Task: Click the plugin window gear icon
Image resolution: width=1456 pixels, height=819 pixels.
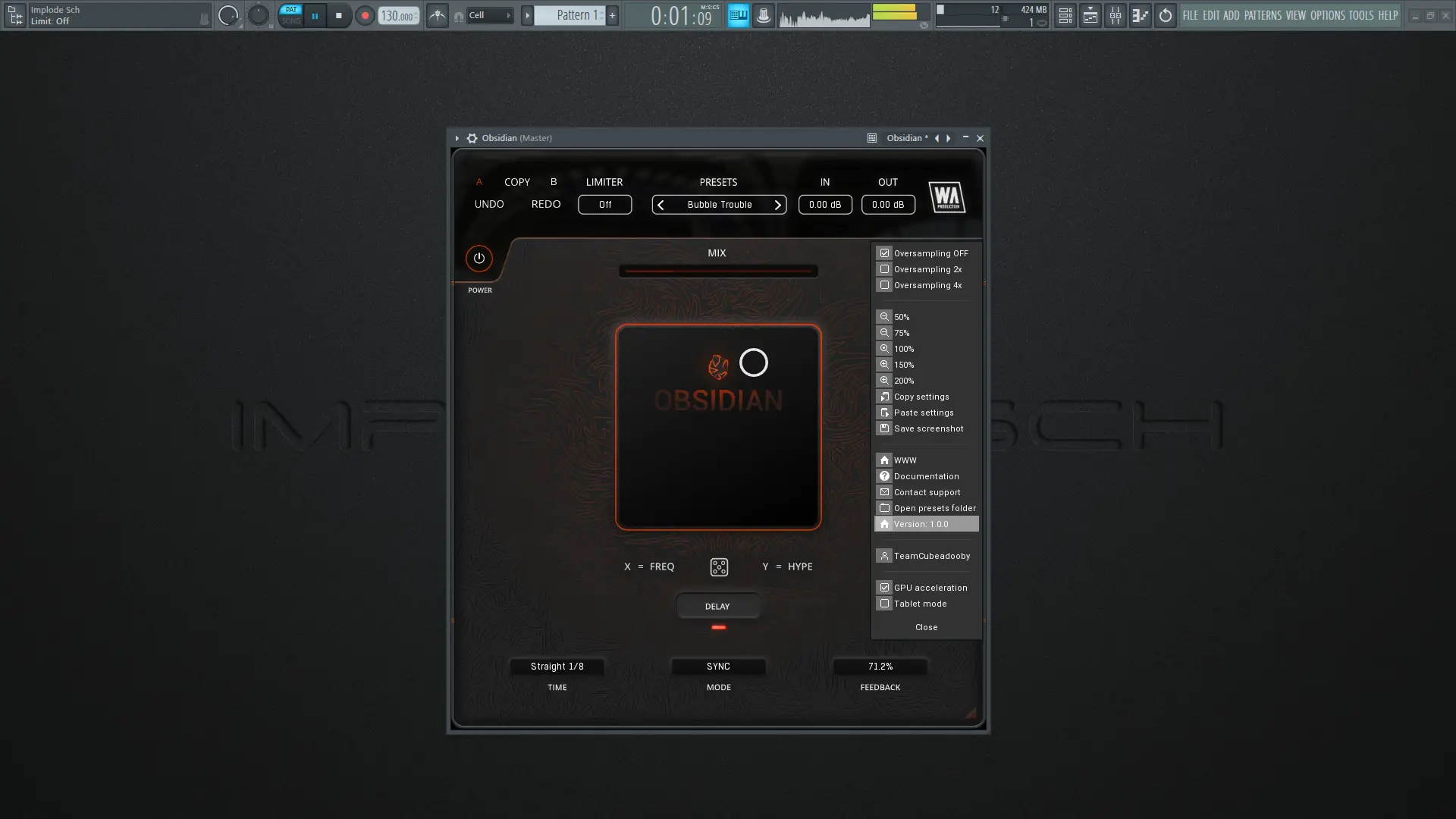Action: point(472,138)
